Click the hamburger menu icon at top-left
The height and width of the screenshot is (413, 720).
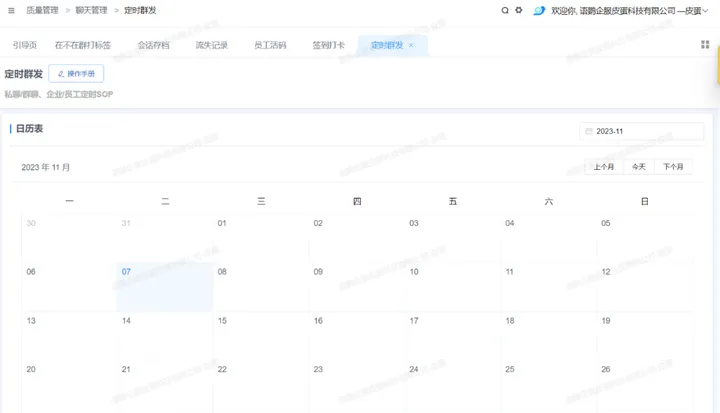[11, 10]
